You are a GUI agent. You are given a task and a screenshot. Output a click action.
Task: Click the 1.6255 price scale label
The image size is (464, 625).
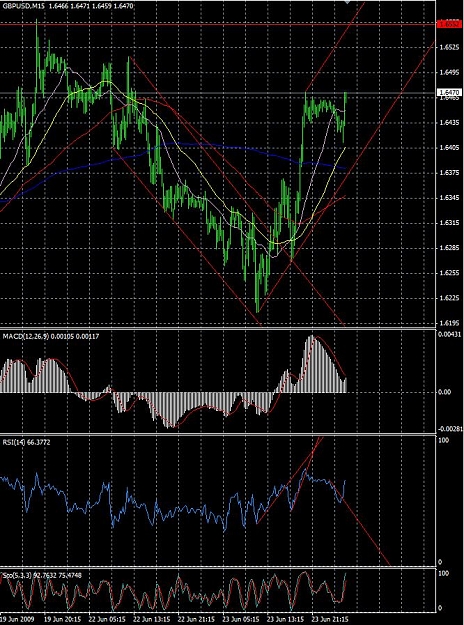[448, 273]
